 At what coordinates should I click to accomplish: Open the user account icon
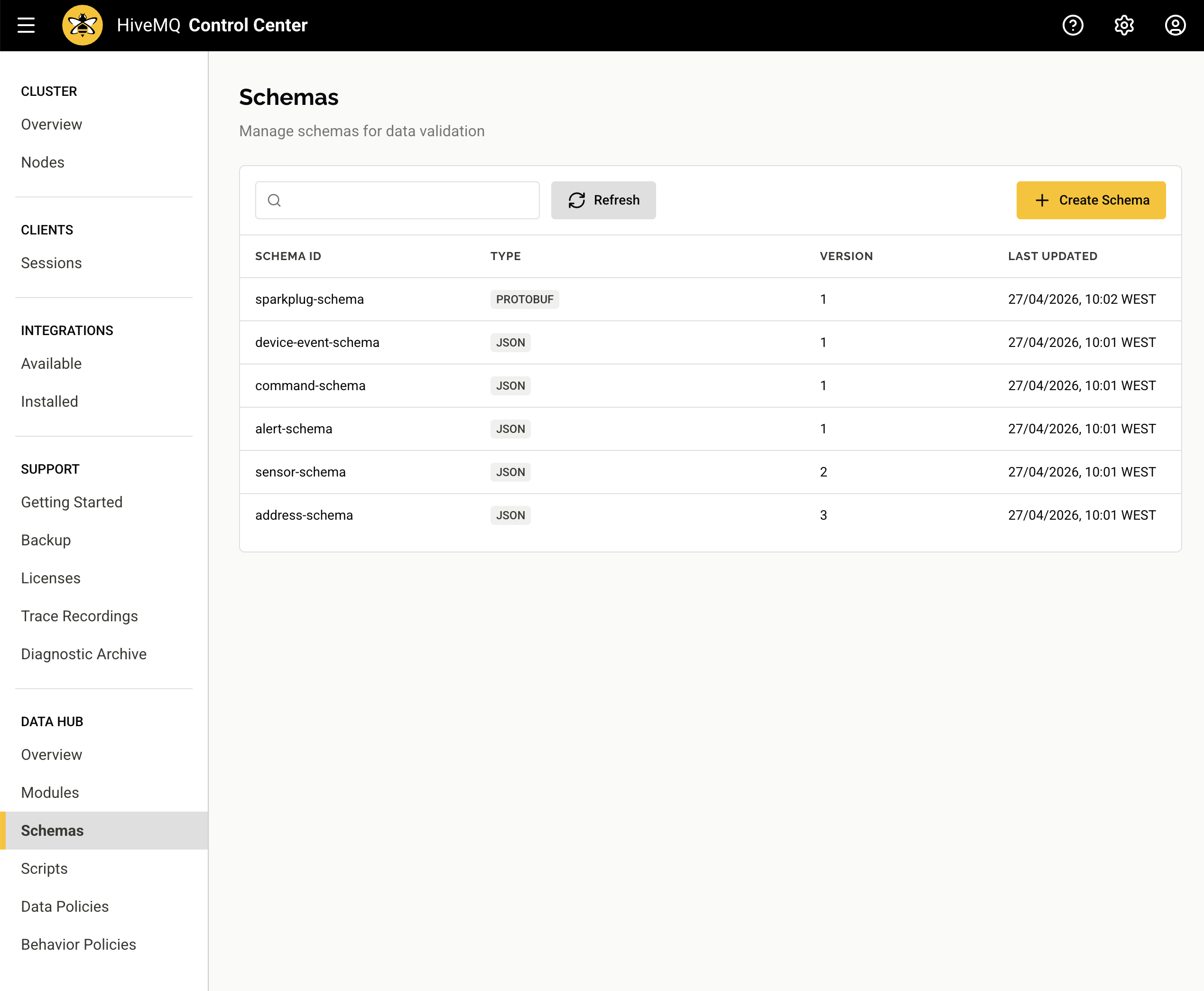point(1176,25)
